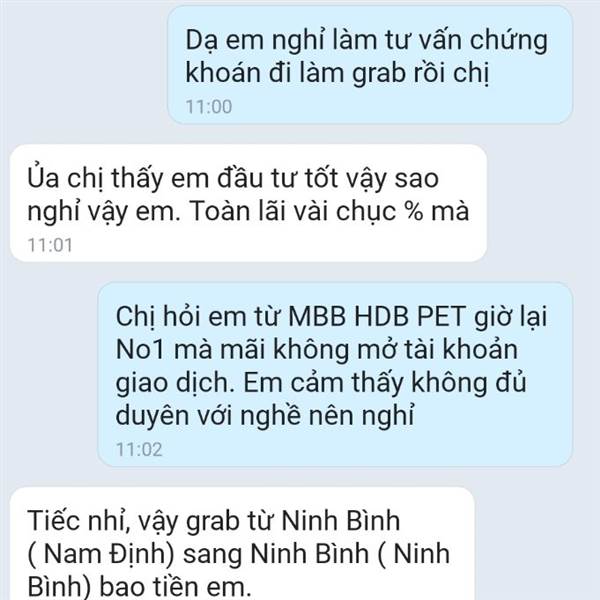
Task: Tap the "%" symbol in the white bubble
Action: coord(414,211)
